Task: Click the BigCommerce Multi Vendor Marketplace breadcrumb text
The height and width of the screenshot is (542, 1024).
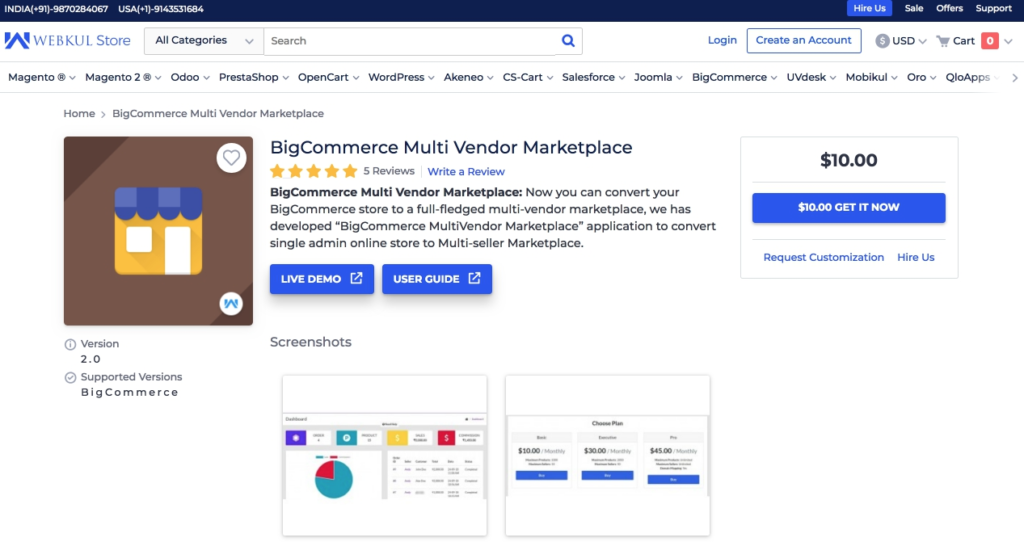Action: 218,114
